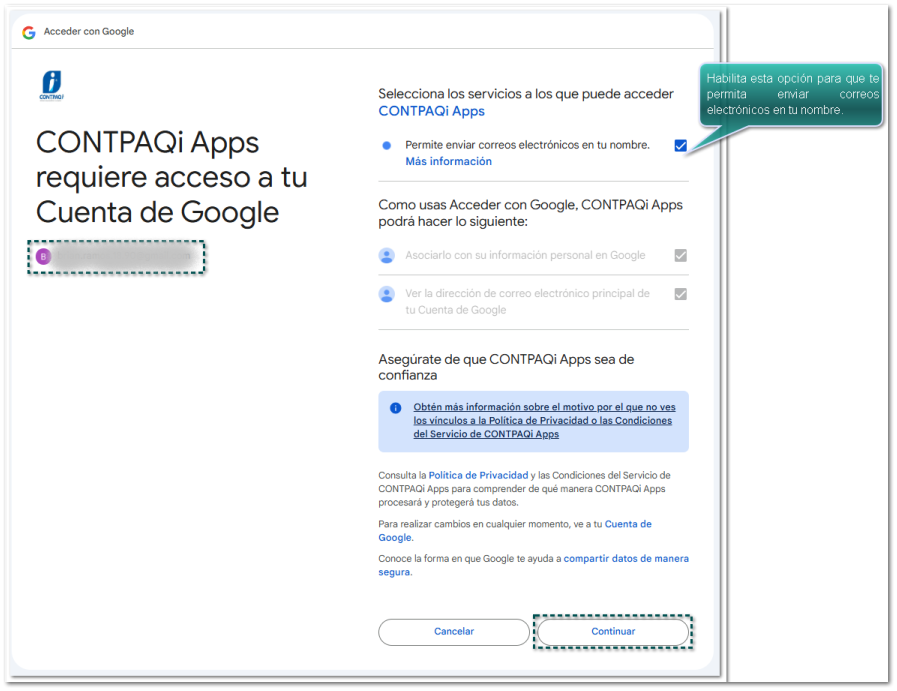
Task: Select the blurred account email chip
Action: [117, 257]
